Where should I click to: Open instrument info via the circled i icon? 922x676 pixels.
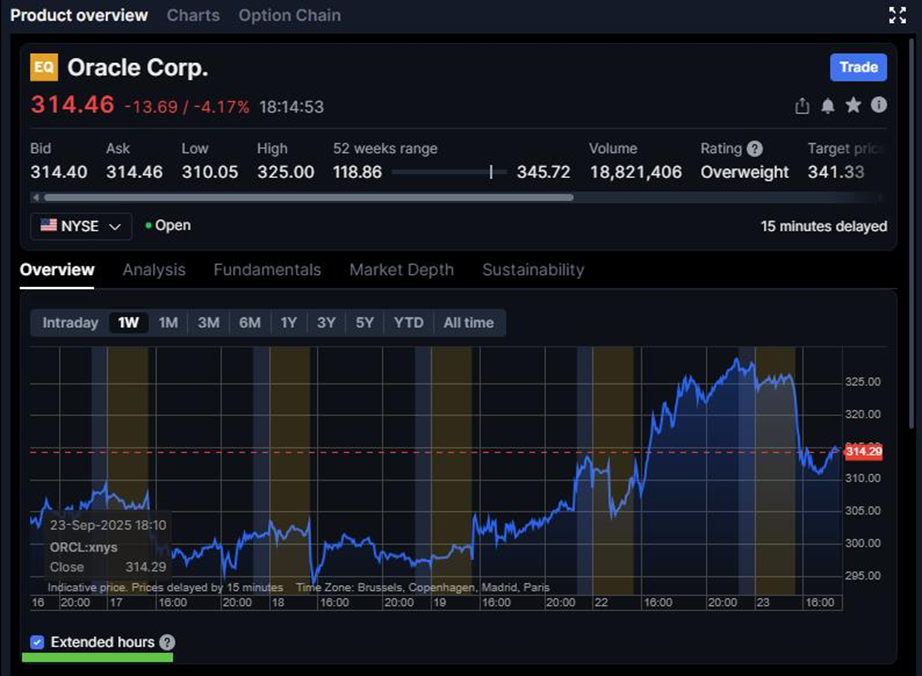[x=879, y=105]
